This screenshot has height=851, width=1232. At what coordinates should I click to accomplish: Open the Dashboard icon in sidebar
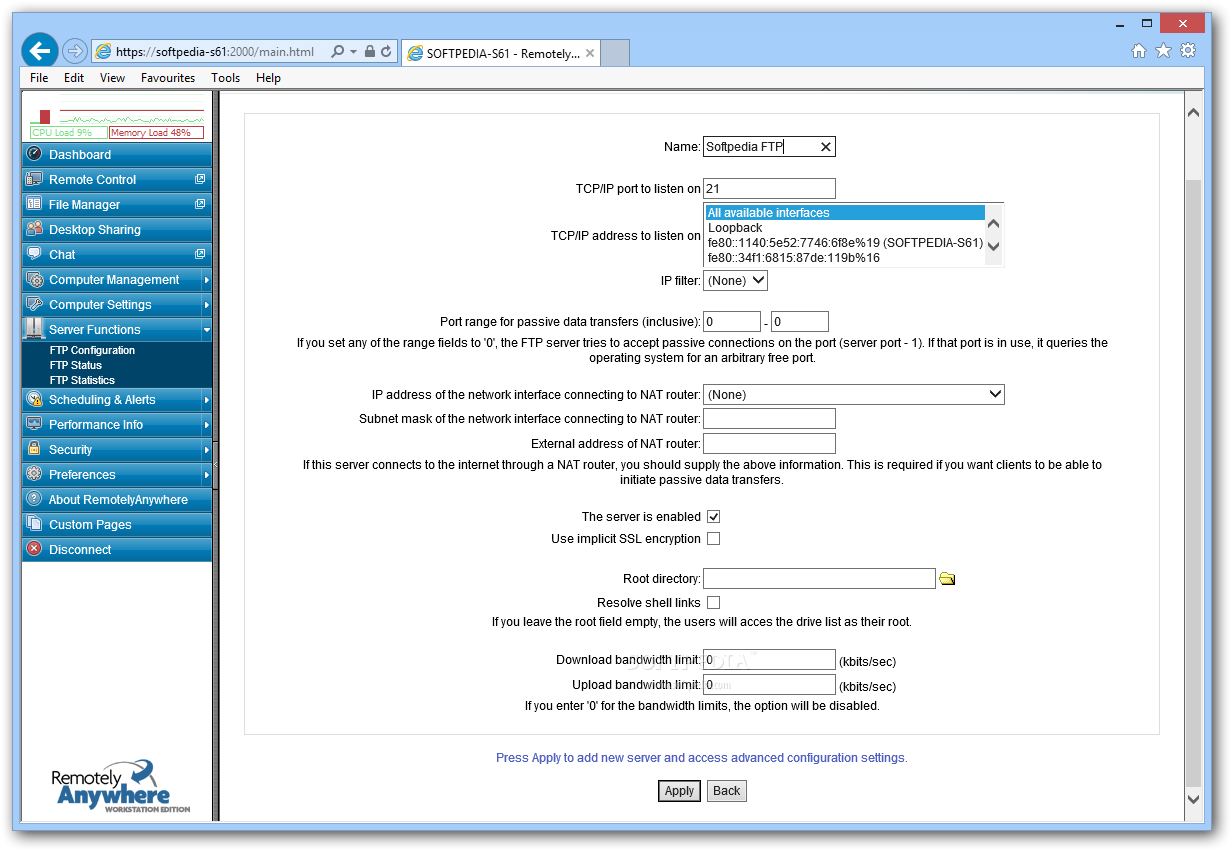34,154
